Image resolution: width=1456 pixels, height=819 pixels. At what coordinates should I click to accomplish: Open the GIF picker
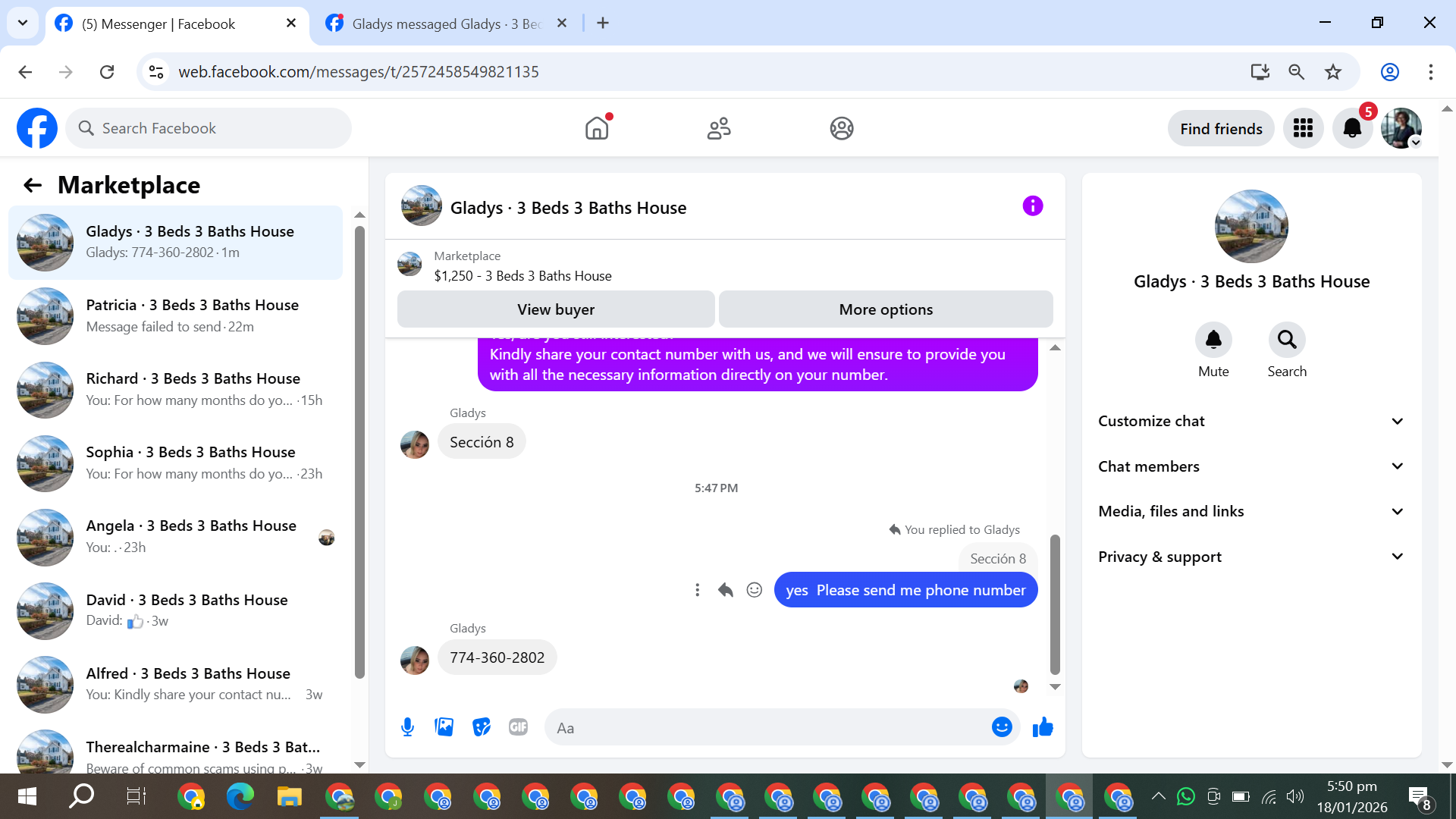click(x=518, y=727)
